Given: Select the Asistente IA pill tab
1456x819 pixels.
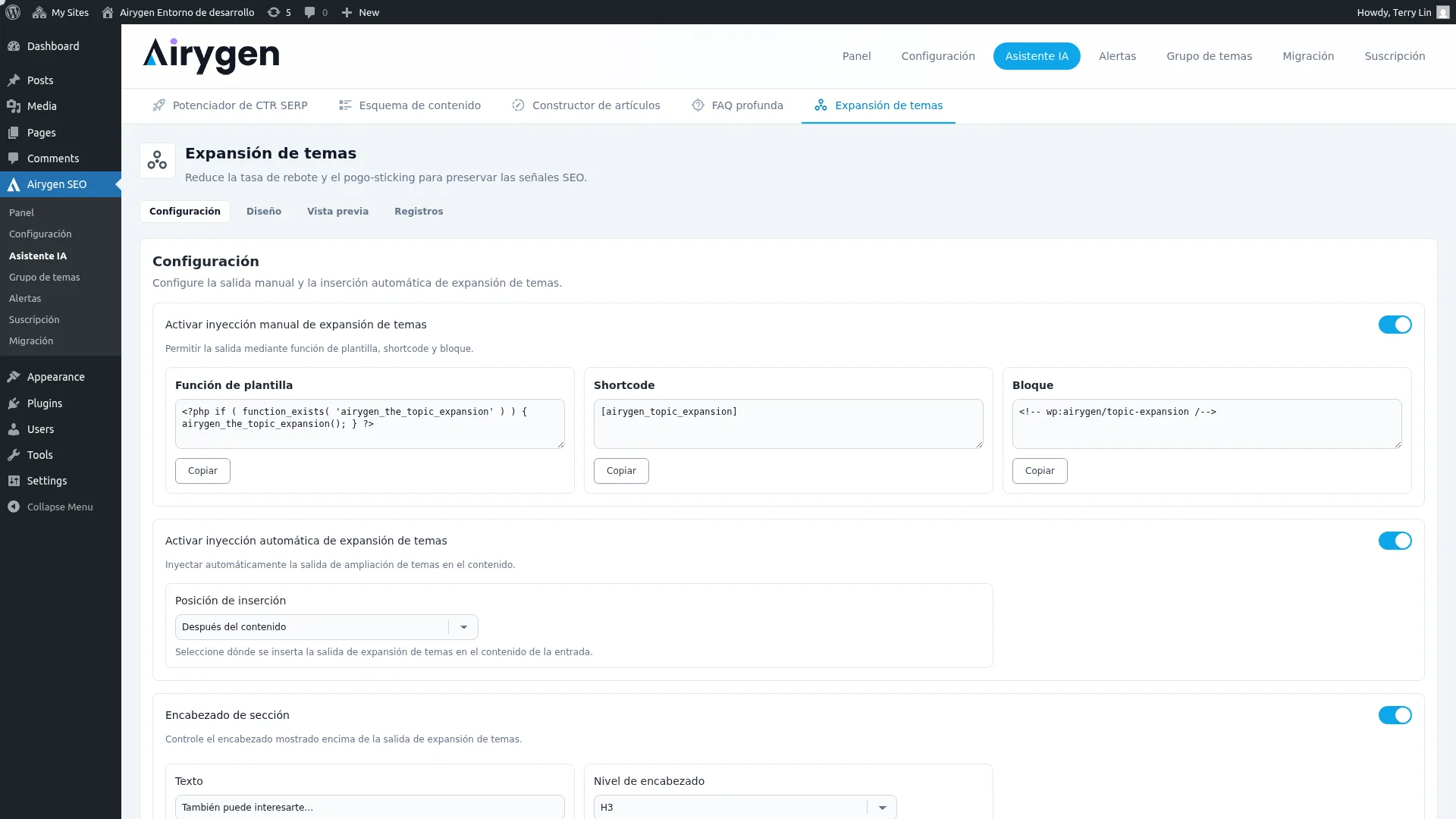Looking at the screenshot, I should coord(1036,56).
